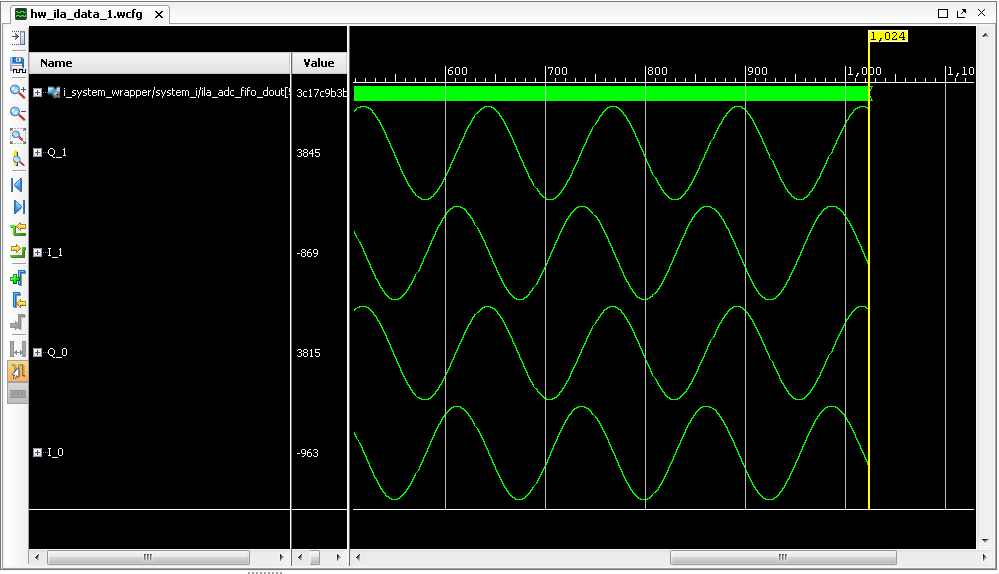This screenshot has height=574, width=999.
Task: Click the Name column header
Action: point(160,63)
